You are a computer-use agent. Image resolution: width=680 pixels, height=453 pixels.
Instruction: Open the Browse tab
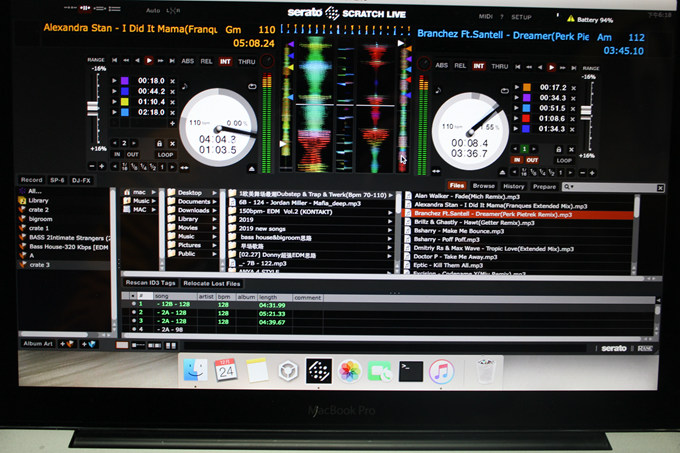point(484,186)
